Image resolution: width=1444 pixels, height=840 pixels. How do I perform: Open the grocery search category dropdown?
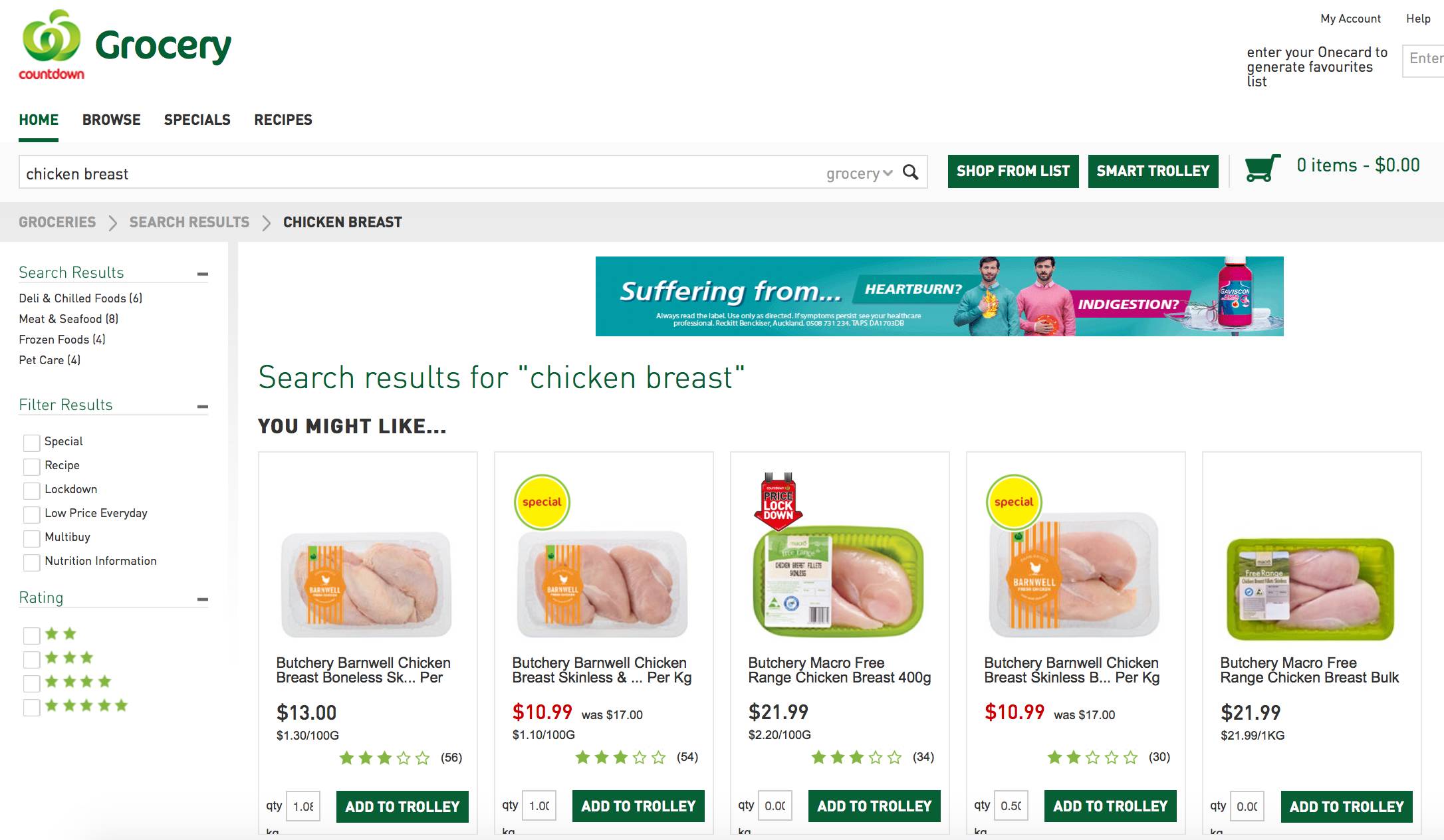(859, 173)
